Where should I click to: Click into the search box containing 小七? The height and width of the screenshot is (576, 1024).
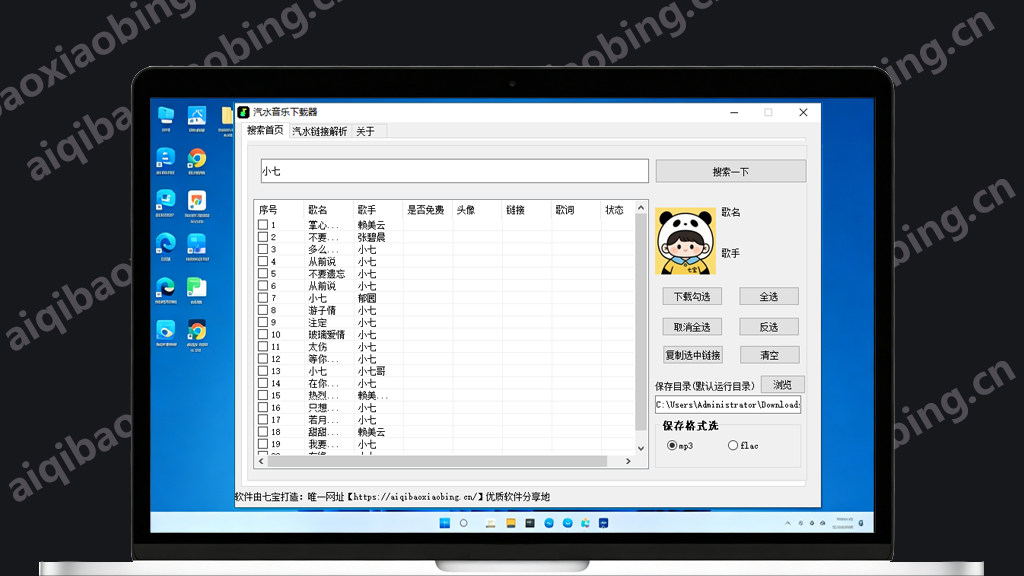[455, 171]
